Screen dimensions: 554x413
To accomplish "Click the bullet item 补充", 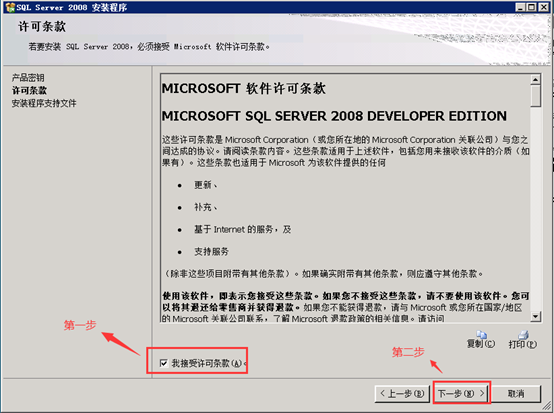I will pos(206,207).
